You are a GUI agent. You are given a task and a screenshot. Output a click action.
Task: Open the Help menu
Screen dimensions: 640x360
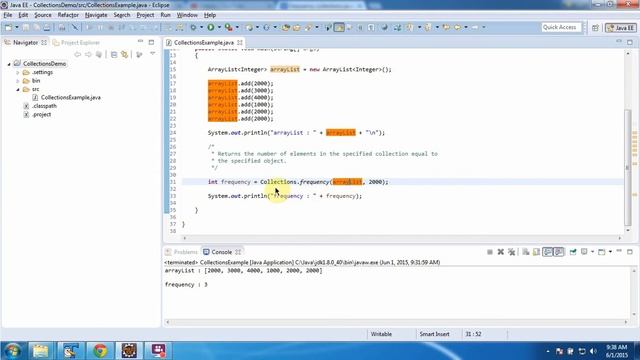[x=210, y=15]
